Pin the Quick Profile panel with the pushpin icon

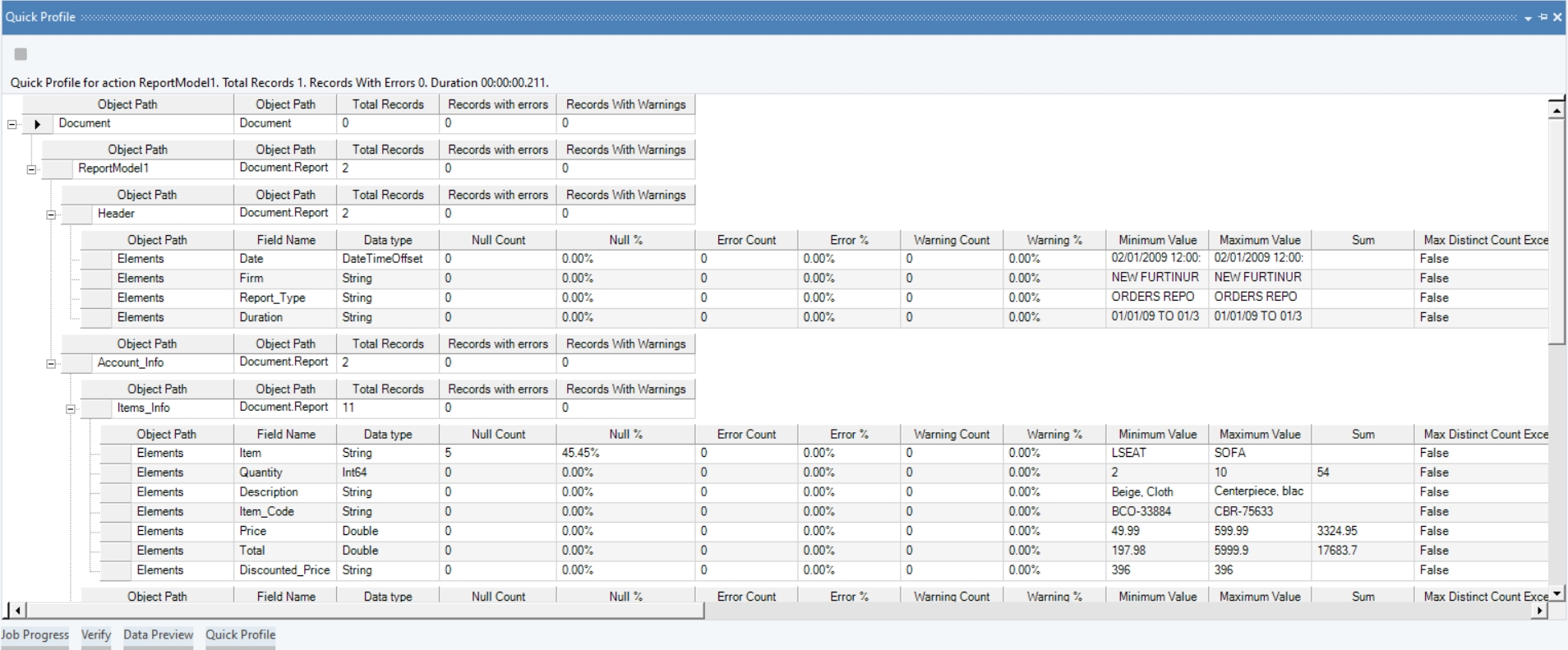pyautogui.click(x=1543, y=16)
